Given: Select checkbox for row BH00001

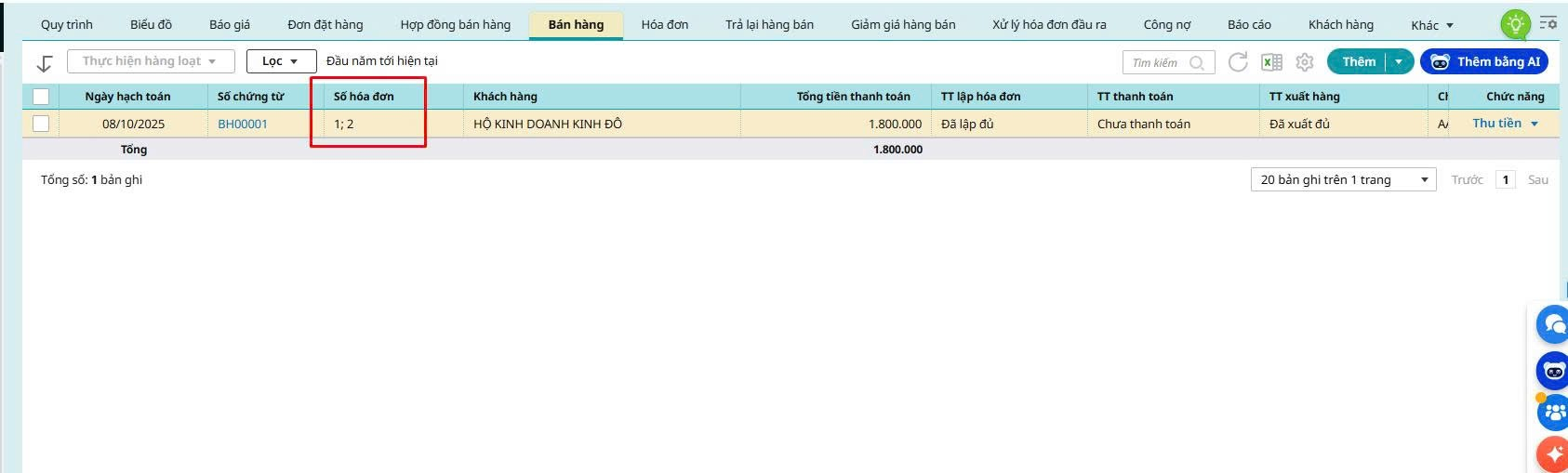Looking at the screenshot, I should click(41, 124).
